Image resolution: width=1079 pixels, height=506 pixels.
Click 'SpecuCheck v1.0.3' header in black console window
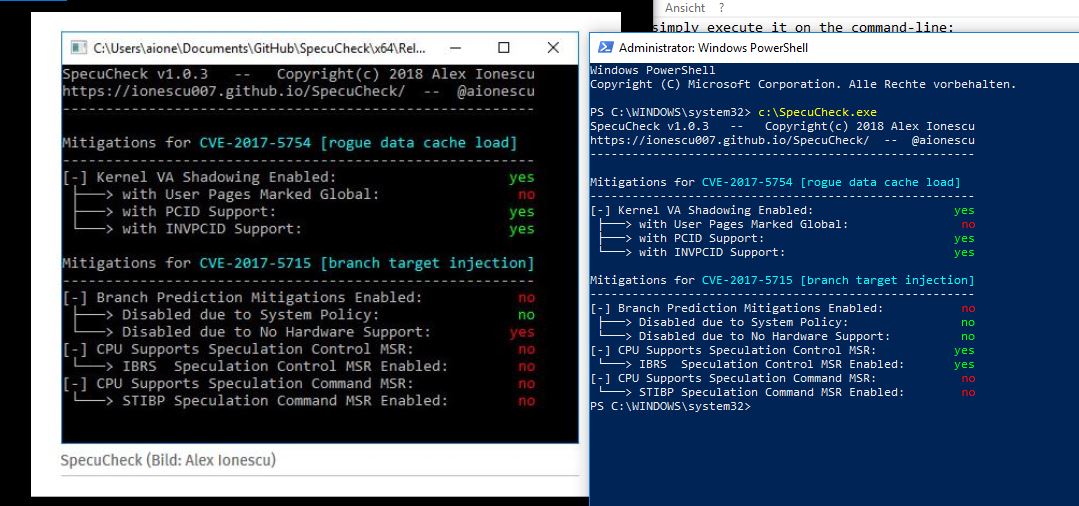[135, 74]
